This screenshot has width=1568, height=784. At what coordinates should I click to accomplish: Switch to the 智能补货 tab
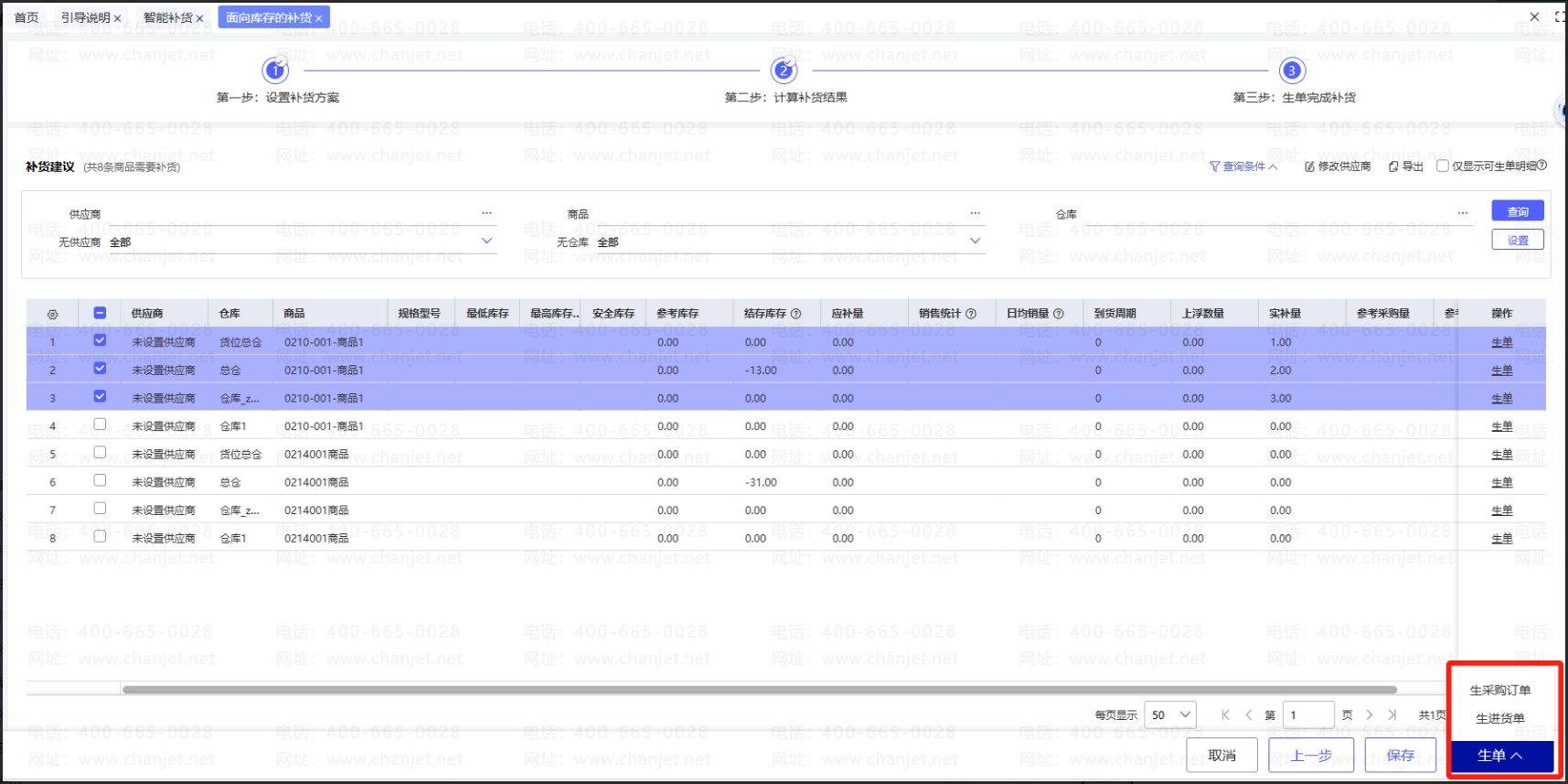pos(168,17)
